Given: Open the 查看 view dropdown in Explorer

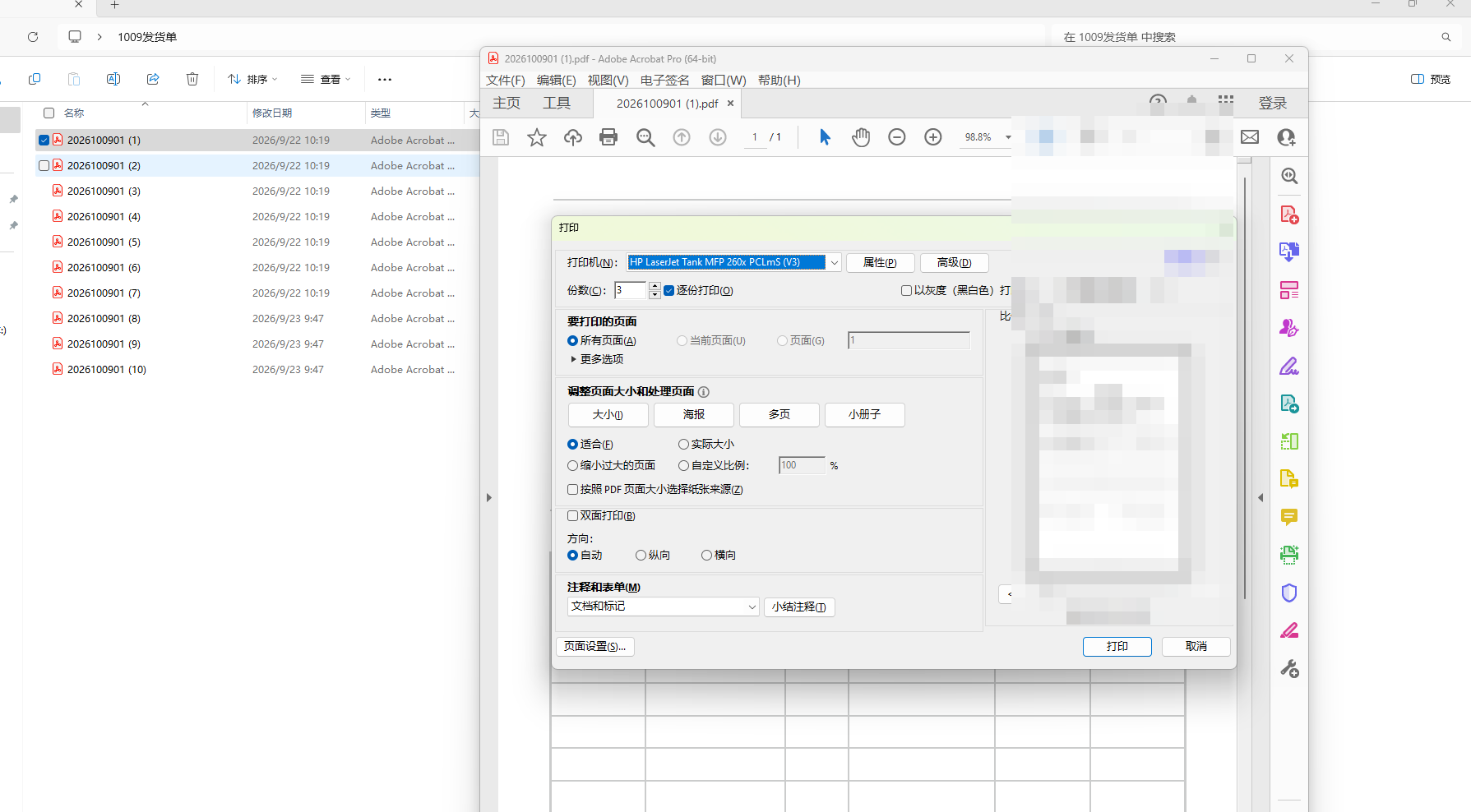Looking at the screenshot, I should [x=326, y=79].
